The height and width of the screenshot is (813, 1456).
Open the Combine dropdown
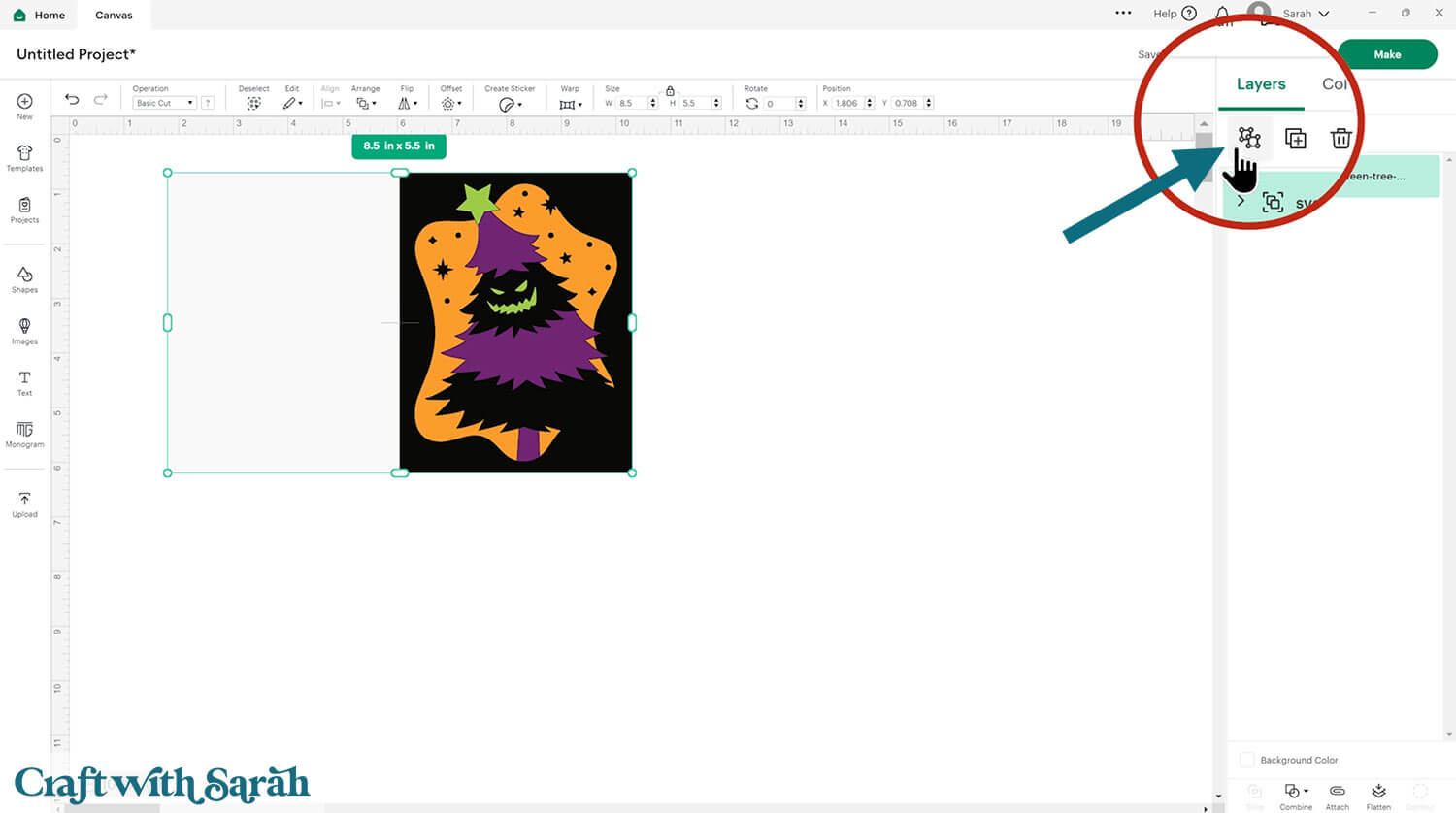click(x=1295, y=791)
